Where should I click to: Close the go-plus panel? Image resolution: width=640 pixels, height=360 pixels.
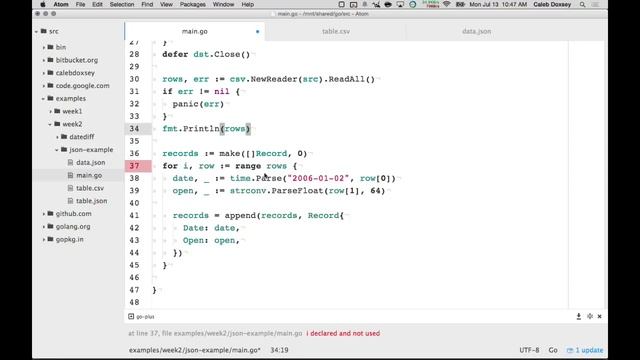pos(600,316)
